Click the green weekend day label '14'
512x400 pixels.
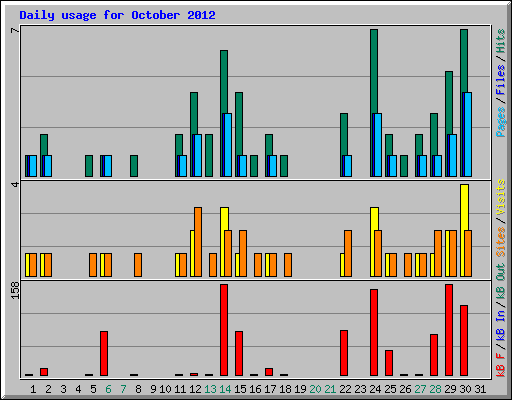225,389
